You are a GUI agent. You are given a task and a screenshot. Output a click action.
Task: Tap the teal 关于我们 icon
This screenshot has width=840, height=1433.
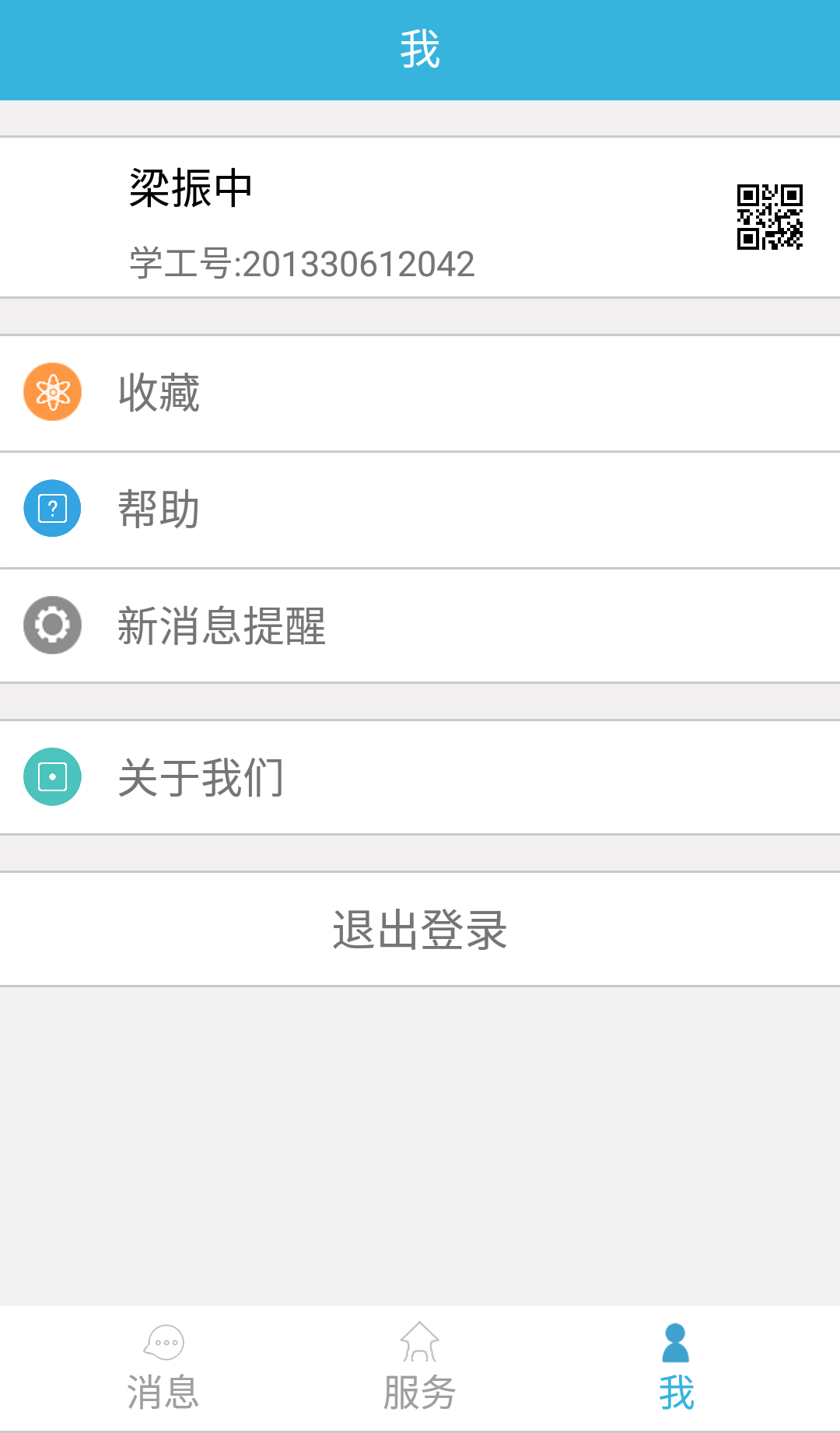coord(52,776)
